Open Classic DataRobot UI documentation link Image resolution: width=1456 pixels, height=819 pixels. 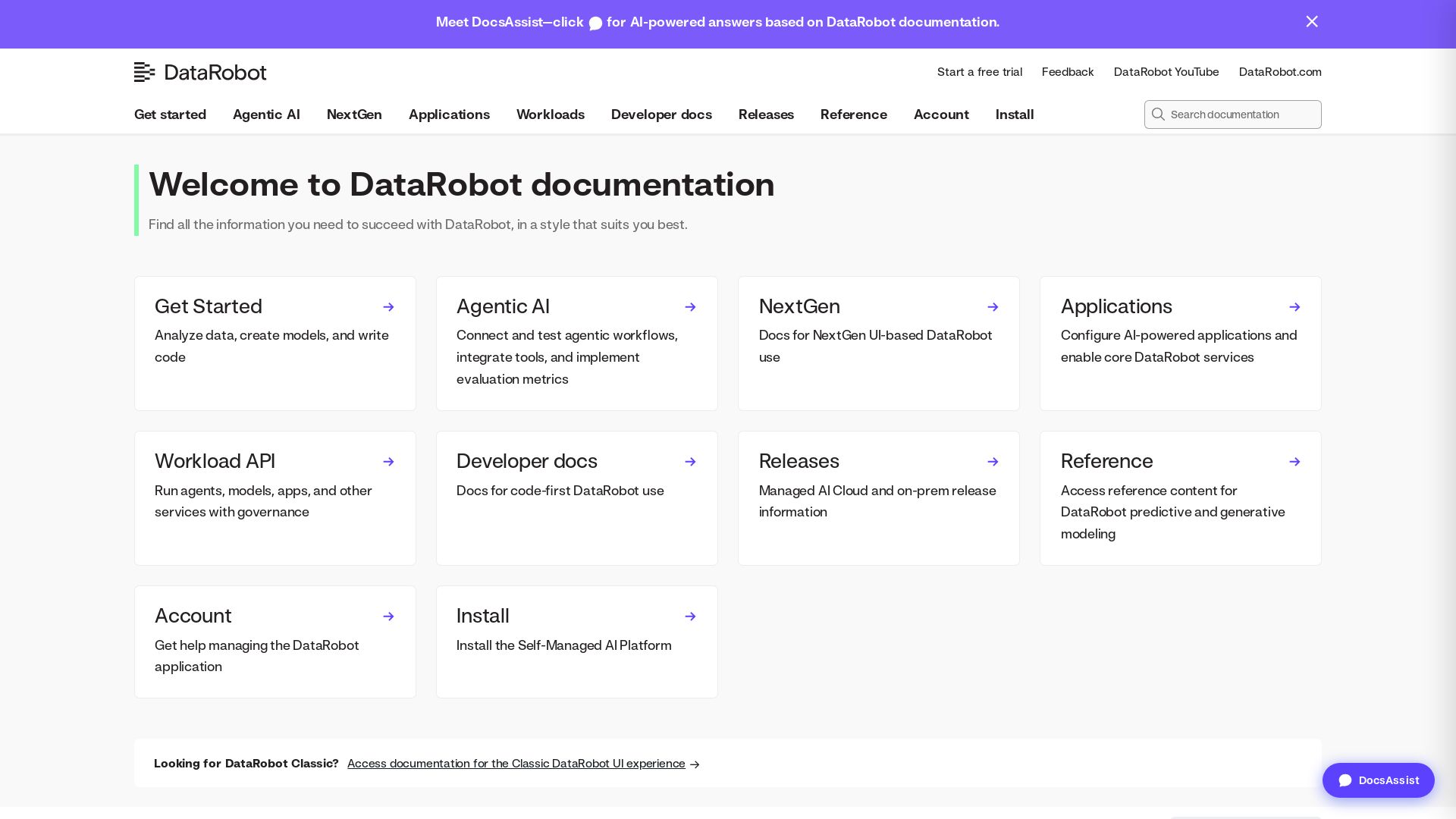pyautogui.click(x=516, y=764)
